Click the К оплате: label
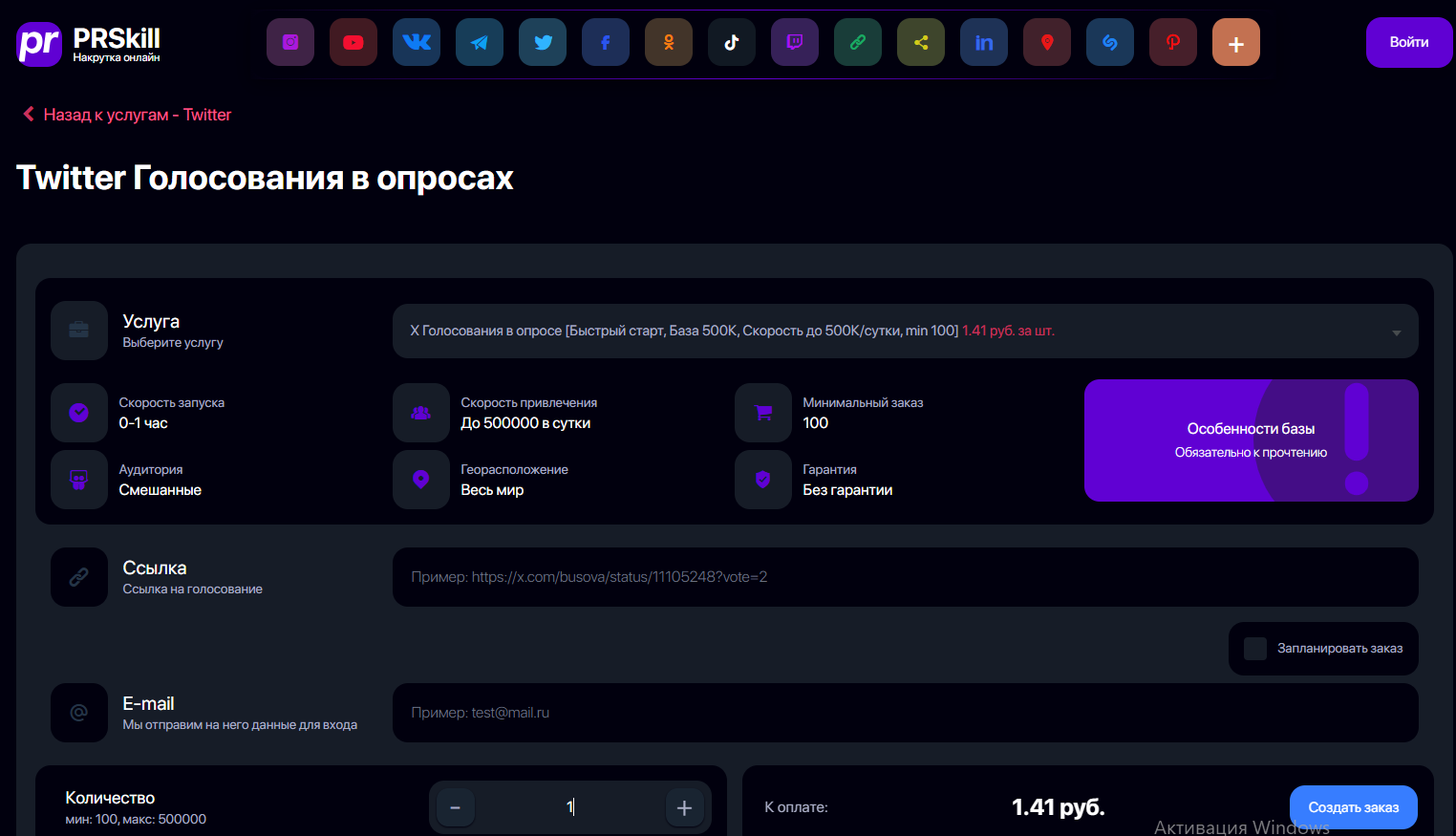This screenshot has width=1456, height=836. 796,807
